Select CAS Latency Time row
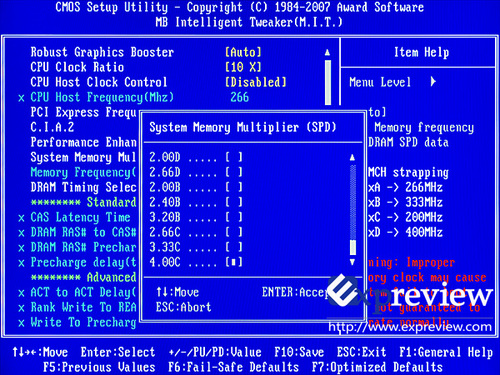This screenshot has width=500, height=375. tap(74, 217)
